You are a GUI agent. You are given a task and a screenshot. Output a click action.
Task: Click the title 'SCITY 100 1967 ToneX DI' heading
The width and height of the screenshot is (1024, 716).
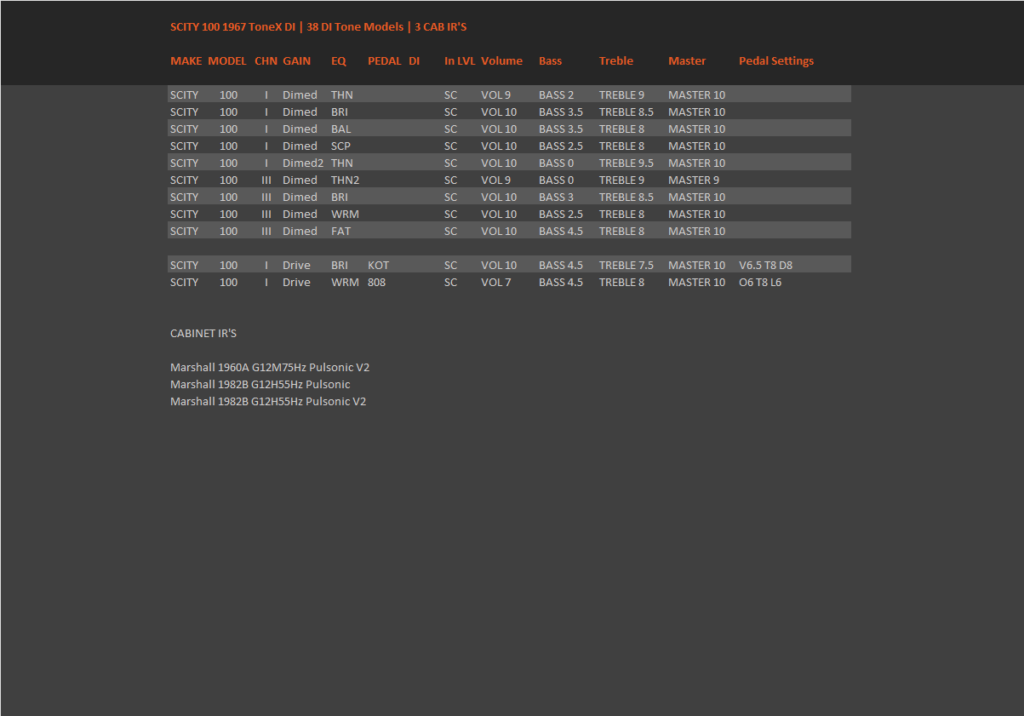232,27
